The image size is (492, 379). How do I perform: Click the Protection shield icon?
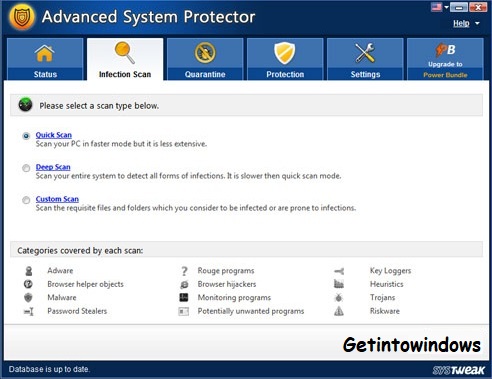tap(285, 53)
